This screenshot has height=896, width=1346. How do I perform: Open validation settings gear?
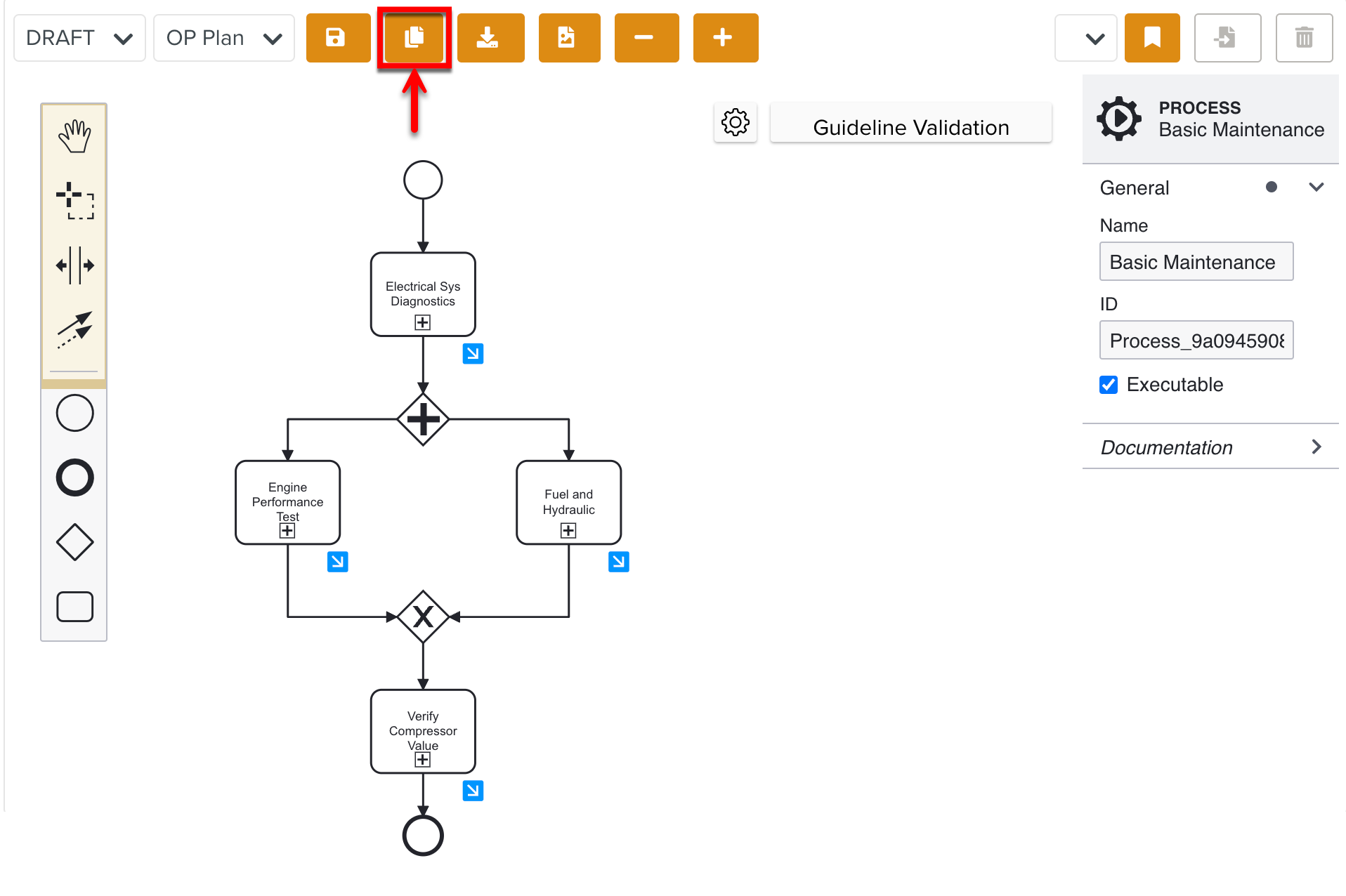pos(735,123)
